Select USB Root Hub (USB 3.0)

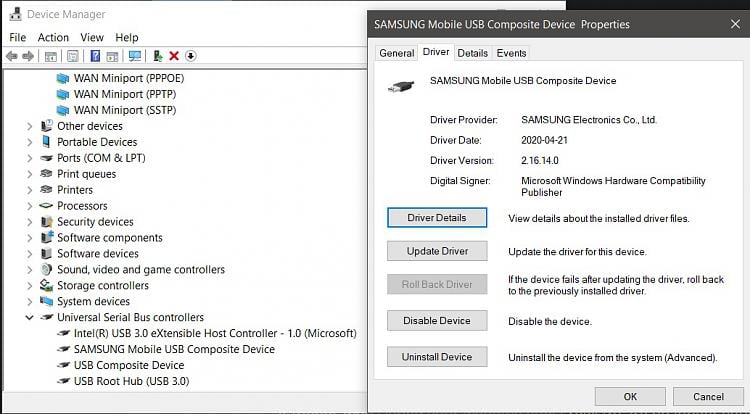[131, 381]
